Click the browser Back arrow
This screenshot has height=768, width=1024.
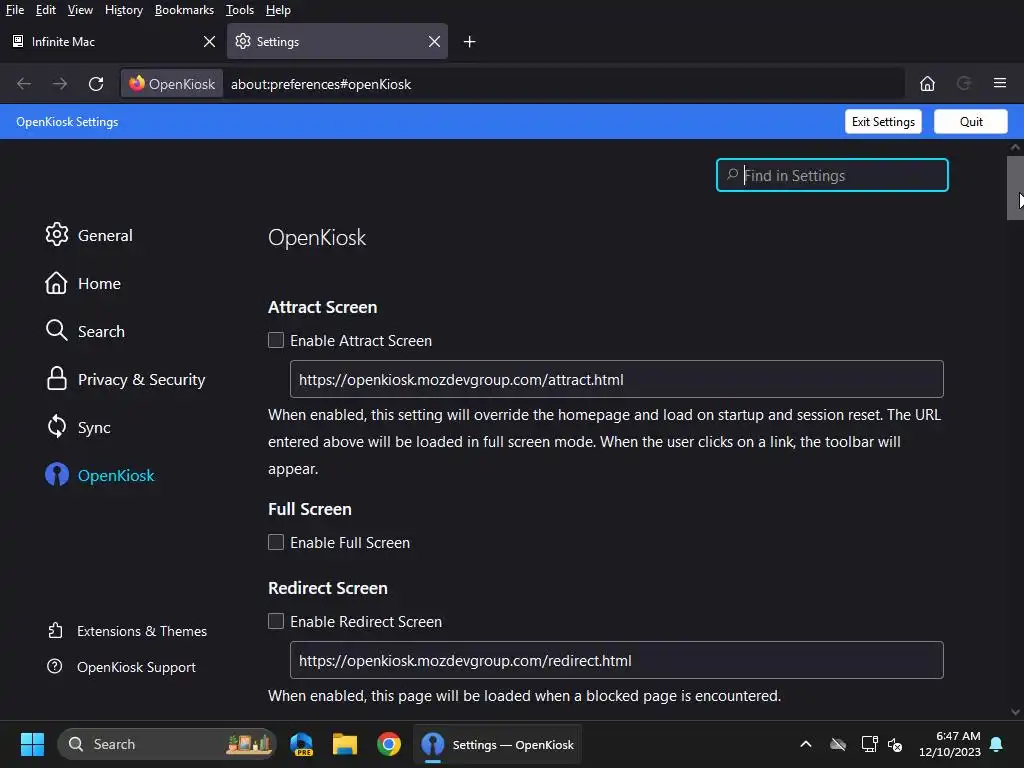(x=24, y=84)
